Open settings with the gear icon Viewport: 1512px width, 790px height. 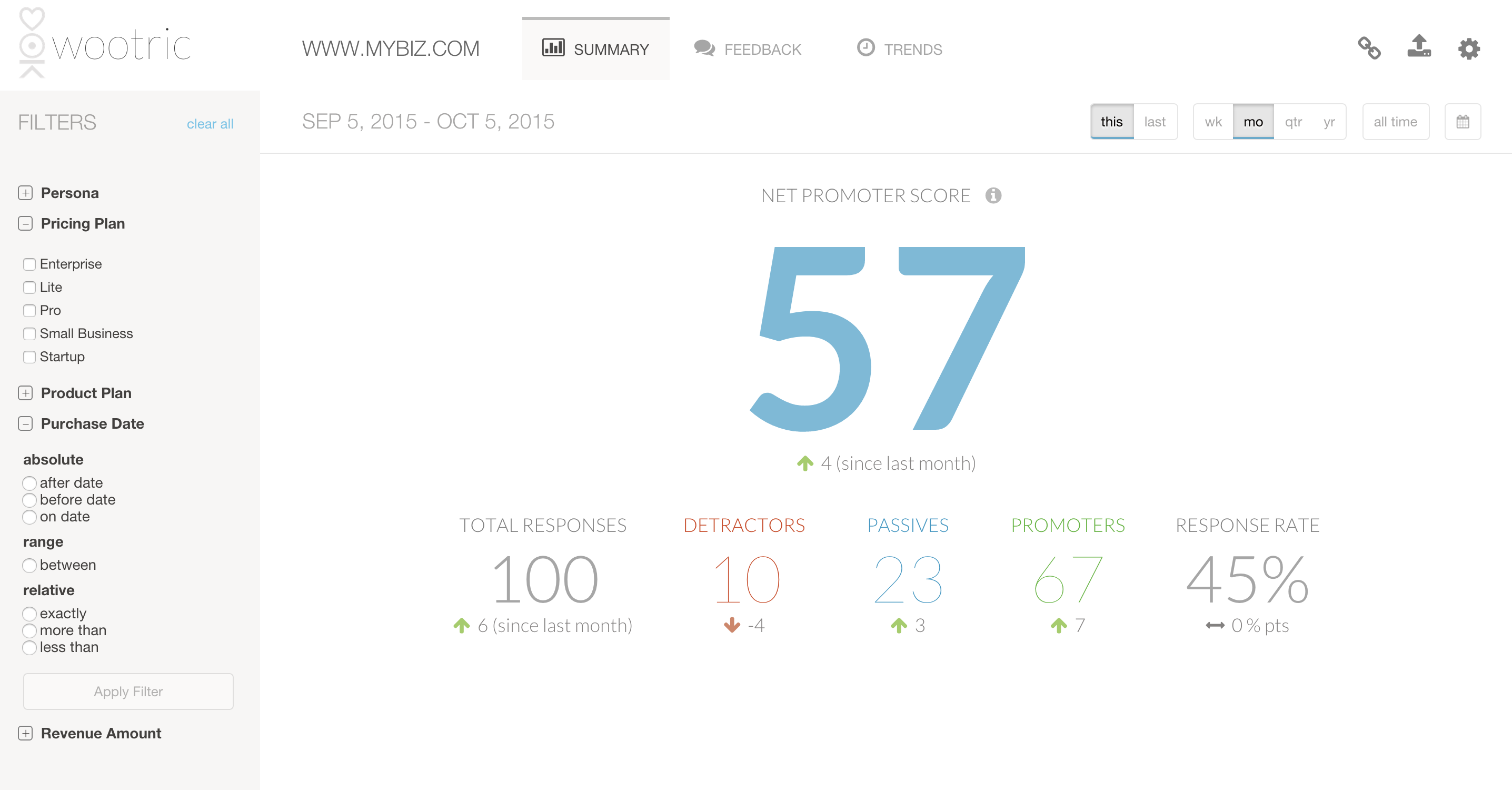click(x=1468, y=49)
